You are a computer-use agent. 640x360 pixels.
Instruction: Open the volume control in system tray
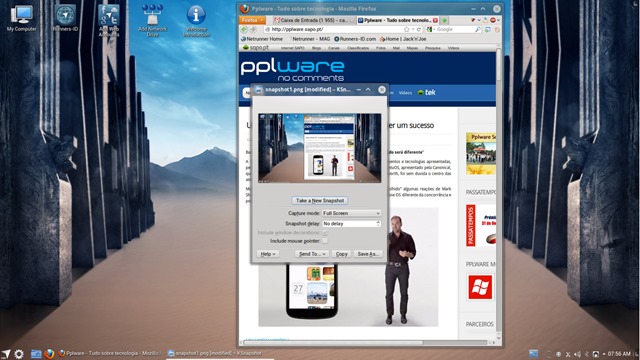pos(577,354)
